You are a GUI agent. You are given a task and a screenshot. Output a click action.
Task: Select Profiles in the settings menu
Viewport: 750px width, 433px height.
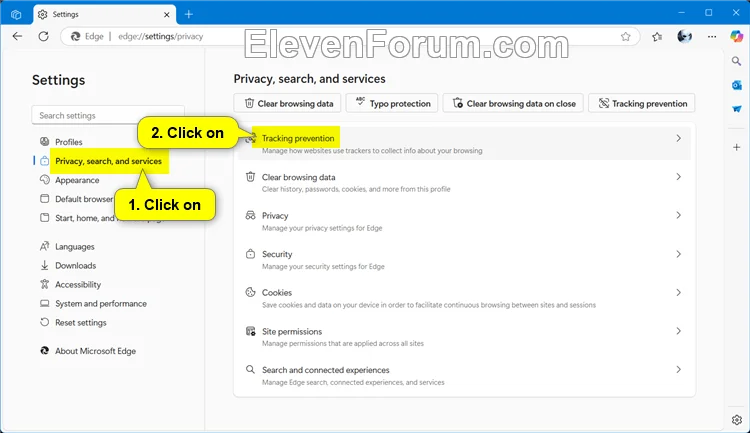(x=68, y=142)
